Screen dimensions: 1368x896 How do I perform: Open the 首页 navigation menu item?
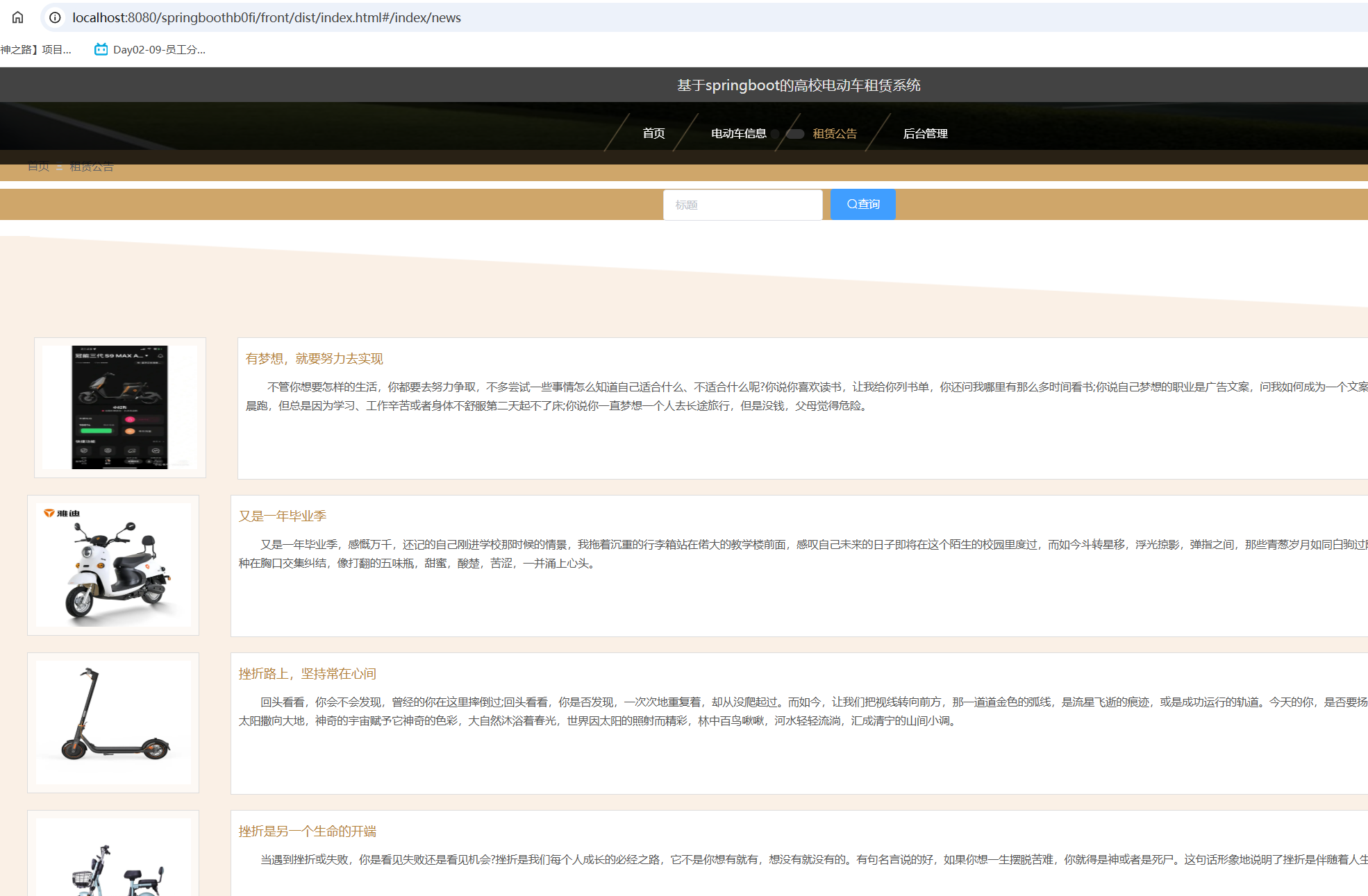point(653,133)
